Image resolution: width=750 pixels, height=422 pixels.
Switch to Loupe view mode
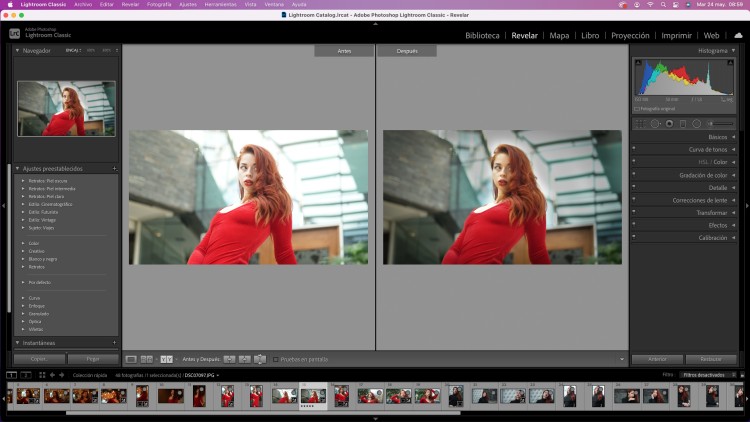(x=131, y=359)
